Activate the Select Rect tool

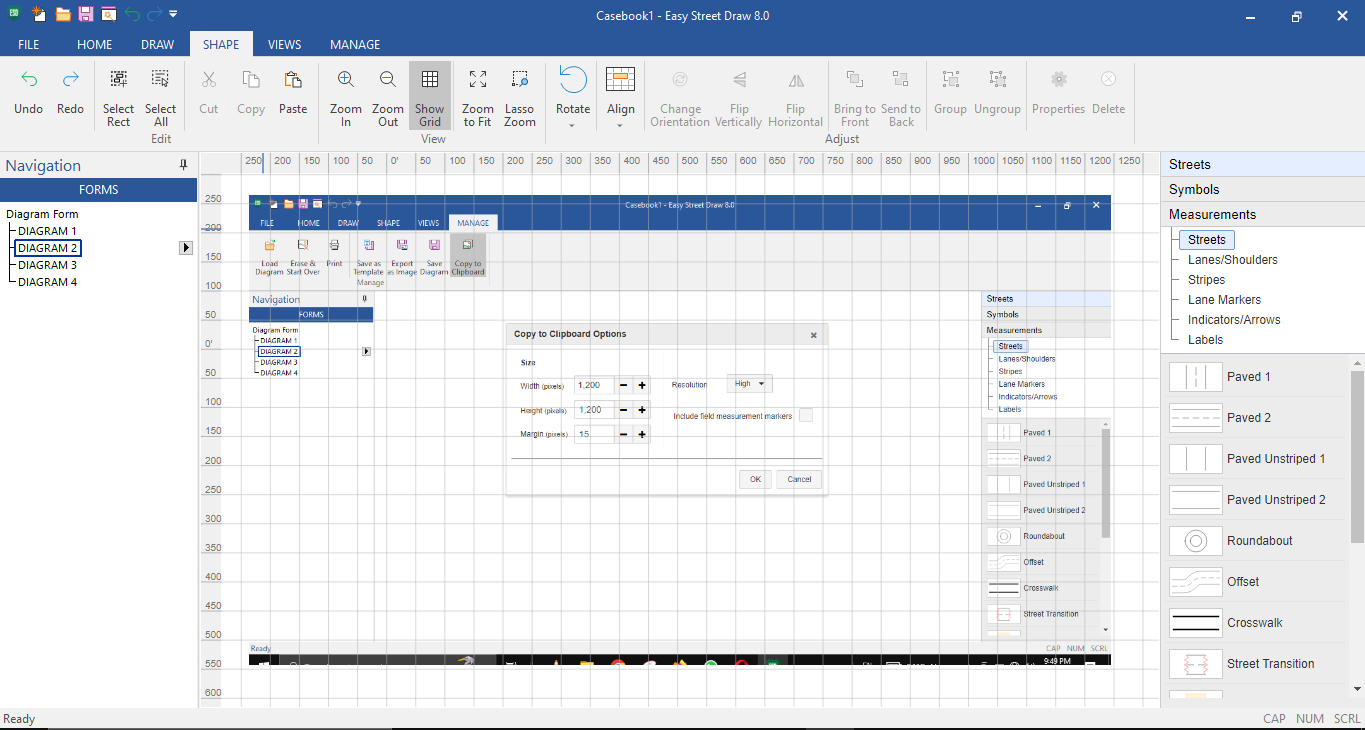(x=118, y=98)
